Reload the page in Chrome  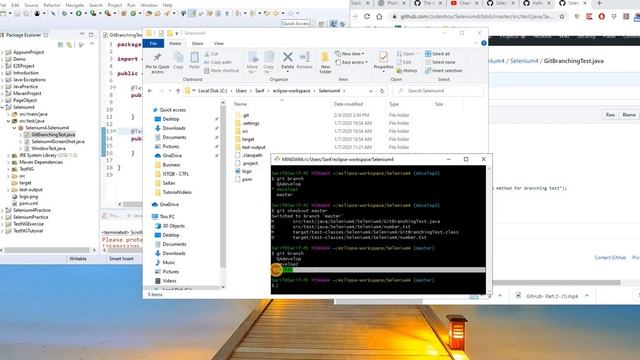pos(367,17)
